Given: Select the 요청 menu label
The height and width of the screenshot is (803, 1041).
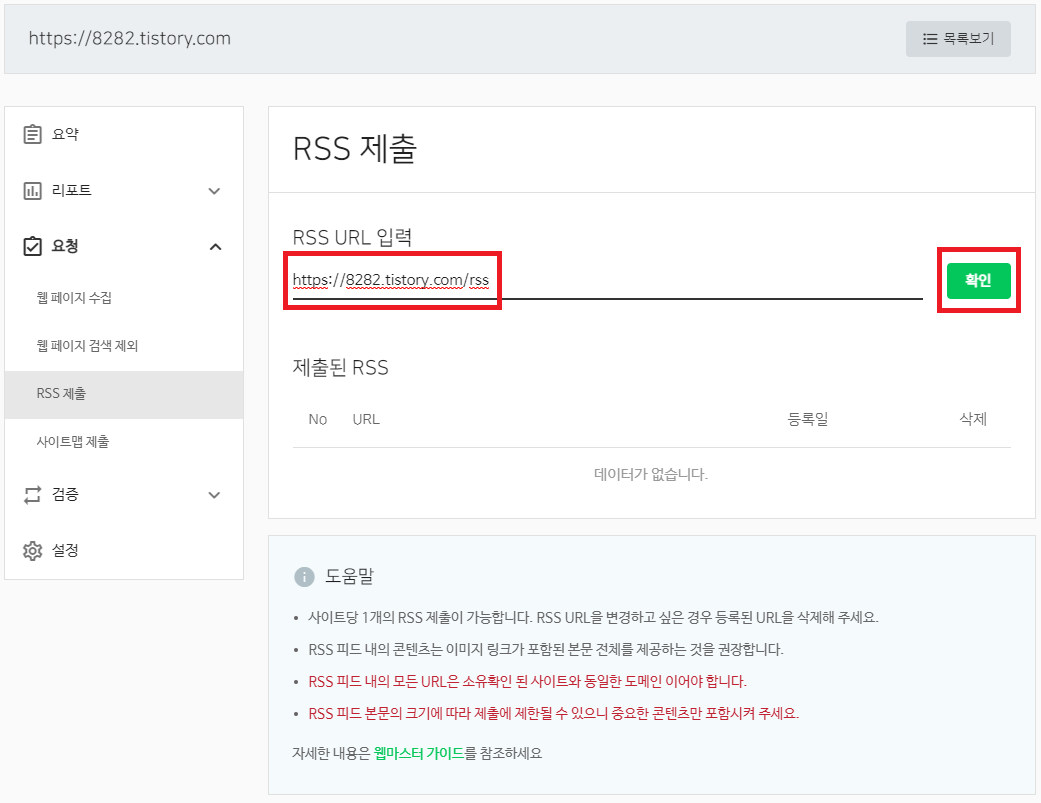Looking at the screenshot, I should pos(65,246).
